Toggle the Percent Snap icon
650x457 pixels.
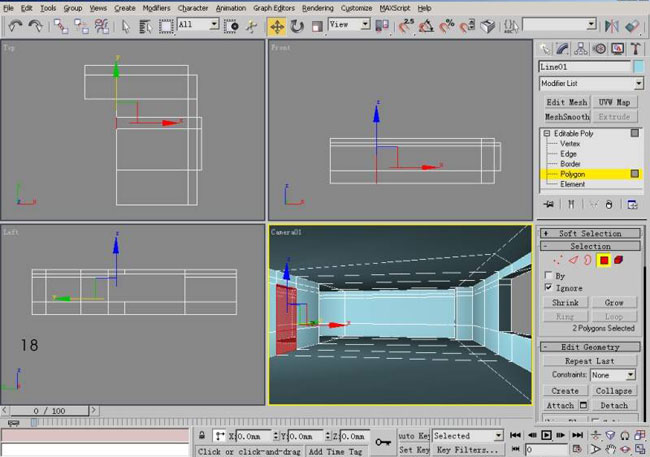(447, 26)
